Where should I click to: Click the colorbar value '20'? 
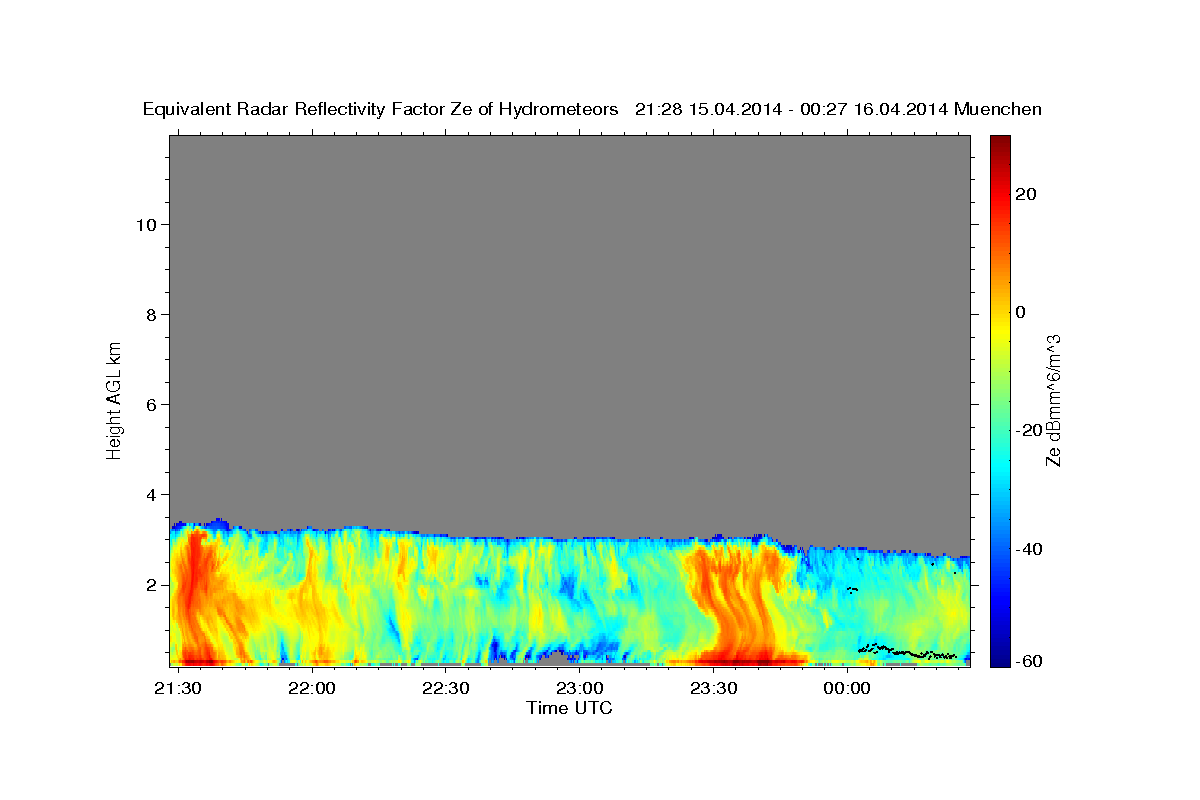[x=1026, y=194]
